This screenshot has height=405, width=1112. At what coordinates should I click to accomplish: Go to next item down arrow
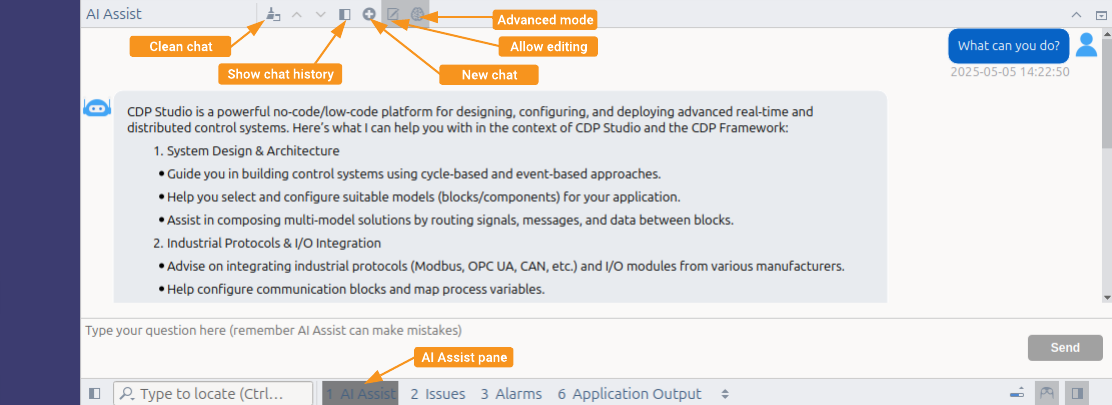tap(321, 14)
